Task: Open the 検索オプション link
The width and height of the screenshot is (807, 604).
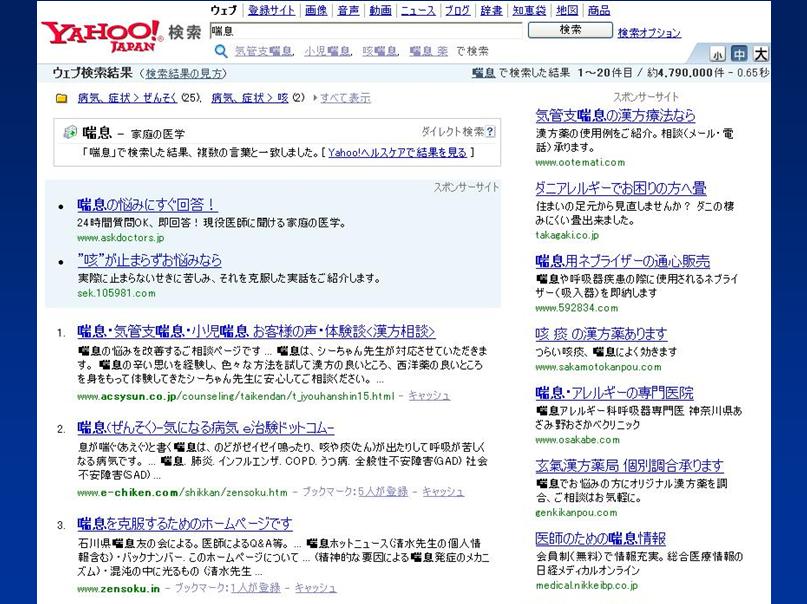Action: point(649,33)
